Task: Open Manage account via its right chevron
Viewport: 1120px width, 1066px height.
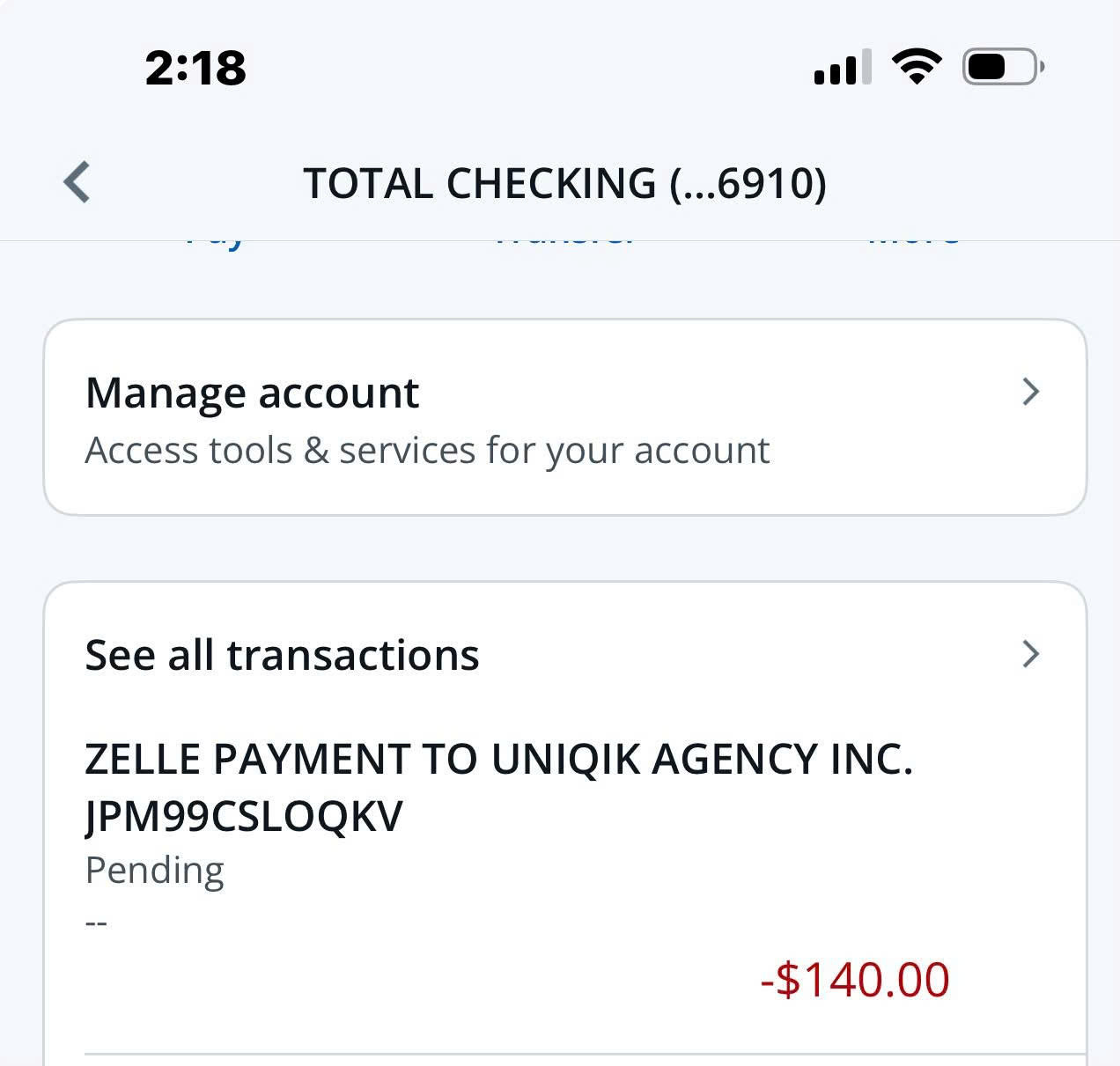Action: tap(1031, 392)
